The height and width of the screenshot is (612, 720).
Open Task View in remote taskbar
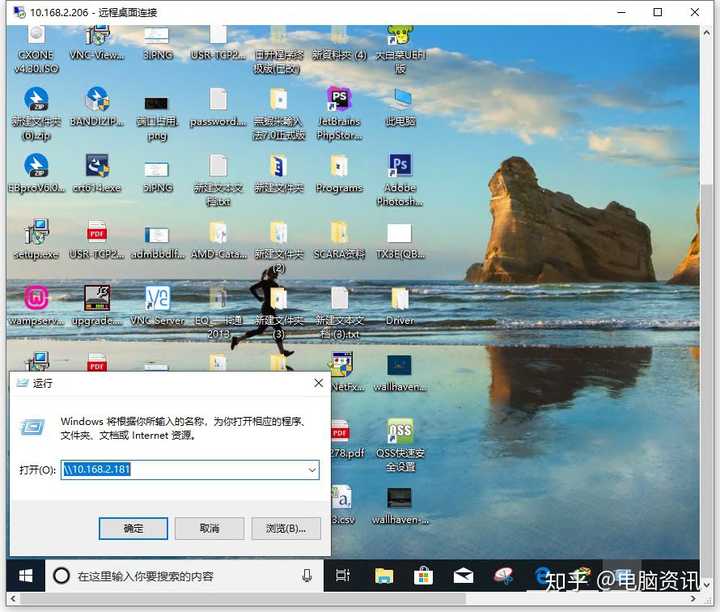click(x=343, y=575)
